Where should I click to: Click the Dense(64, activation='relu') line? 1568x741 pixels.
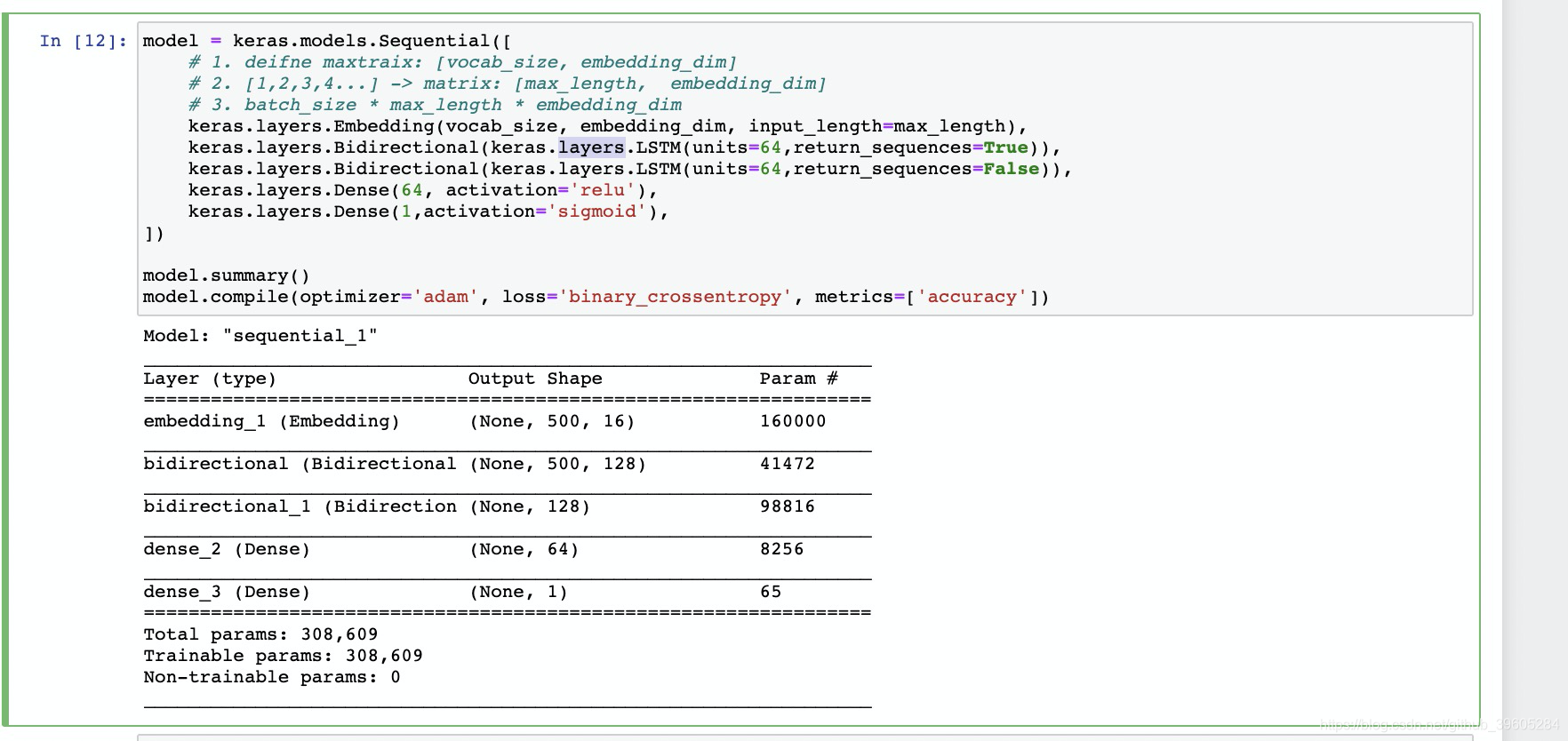[423, 190]
